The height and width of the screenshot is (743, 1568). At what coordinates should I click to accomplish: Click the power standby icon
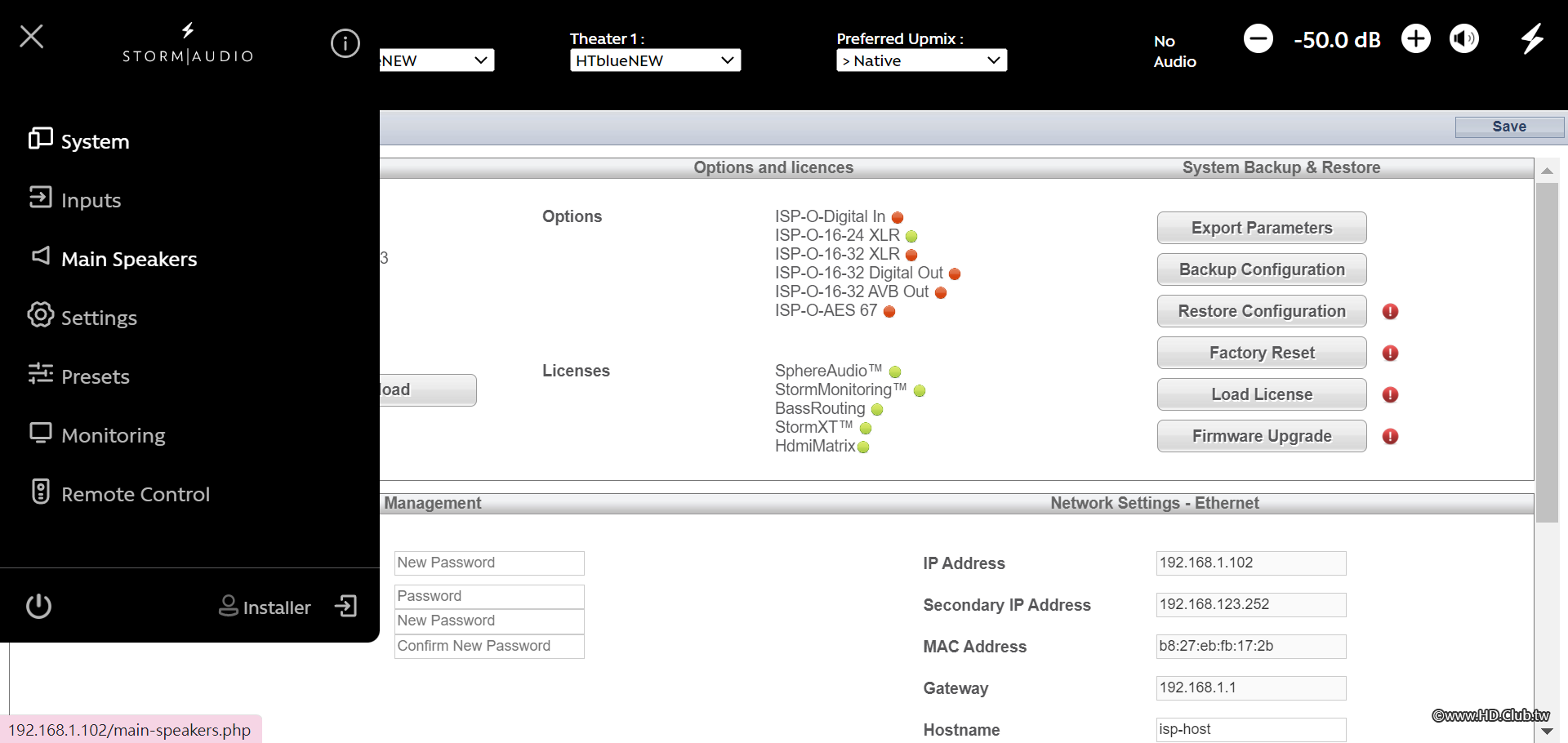(x=38, y=606)
